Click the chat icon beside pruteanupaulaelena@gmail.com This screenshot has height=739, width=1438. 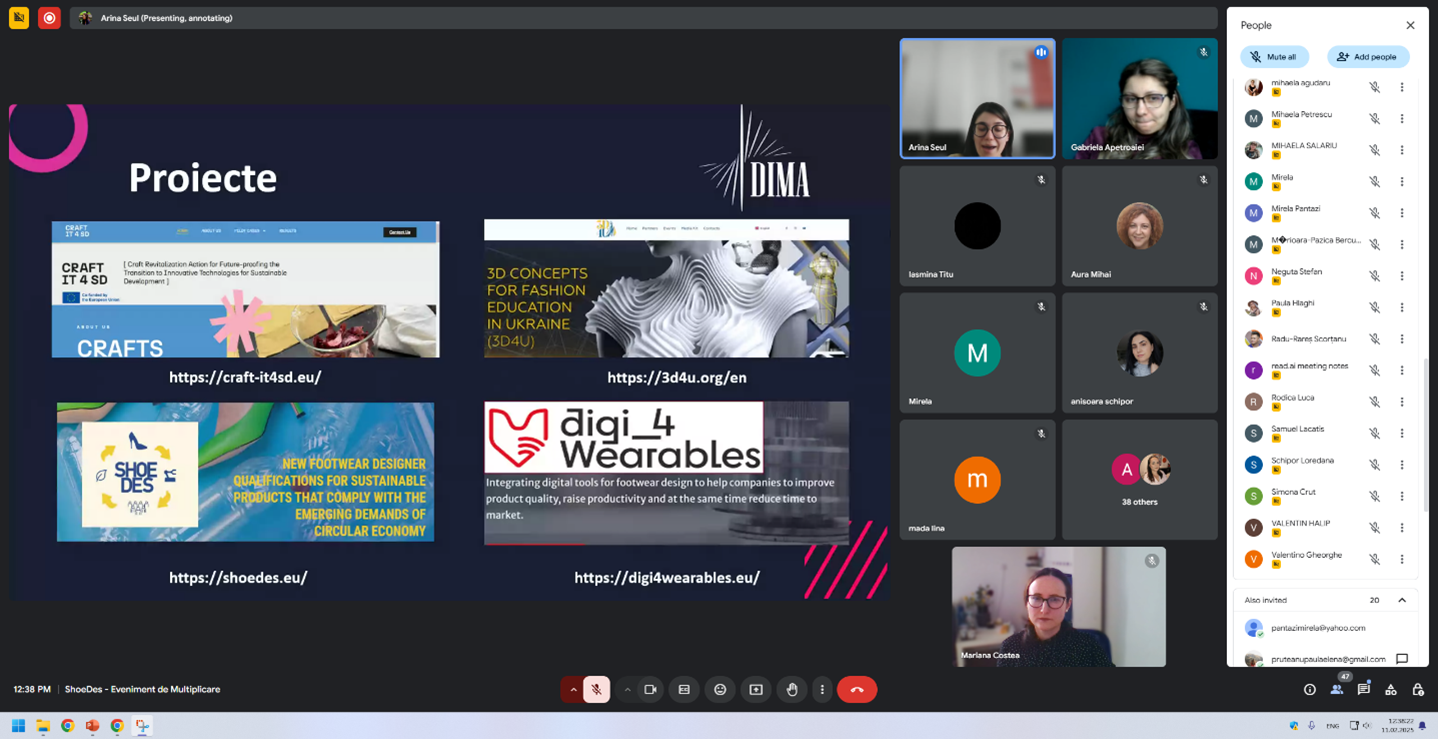[1402, 659]
